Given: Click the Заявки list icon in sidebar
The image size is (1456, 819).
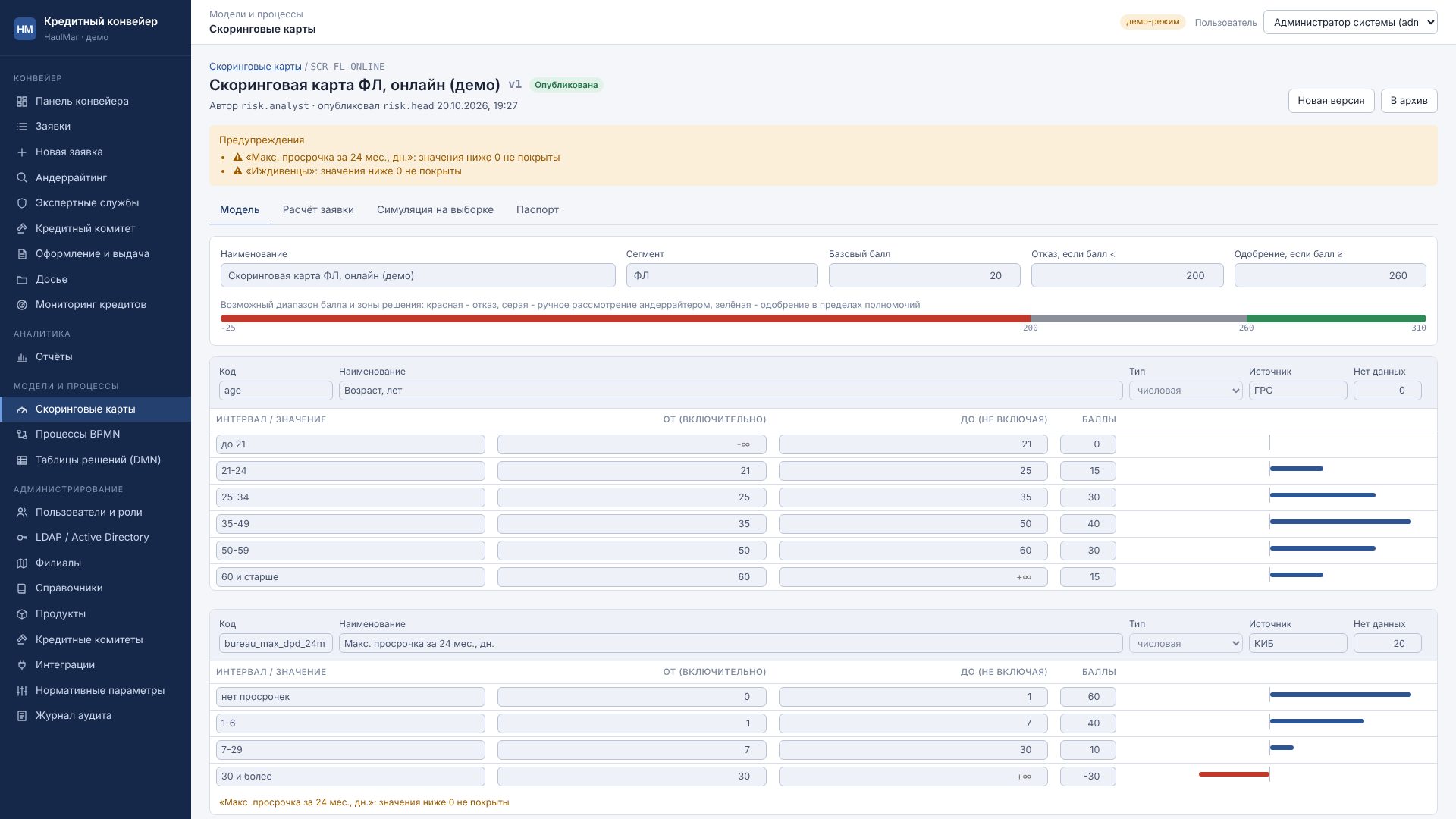Looking at the screenshot, I should point(22,127).
